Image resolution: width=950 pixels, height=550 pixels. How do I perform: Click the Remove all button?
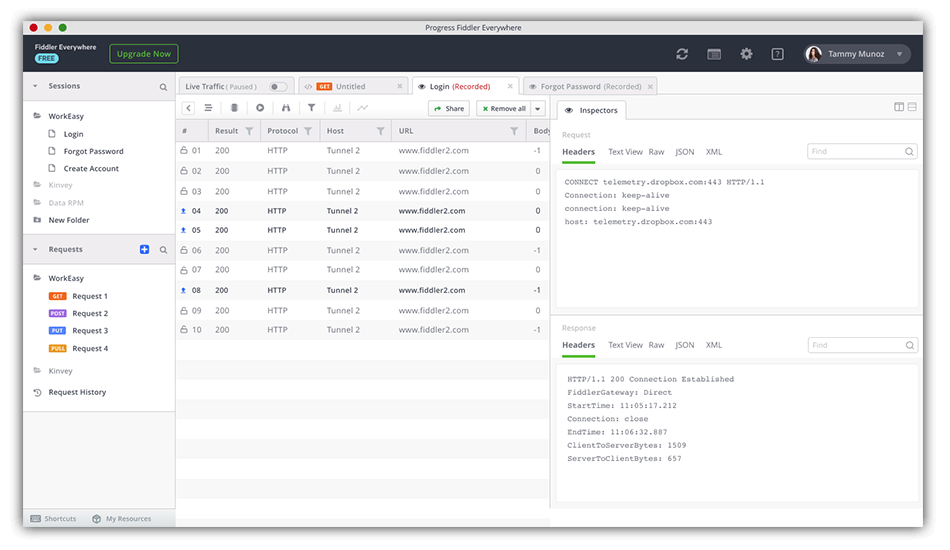(504, 108)
